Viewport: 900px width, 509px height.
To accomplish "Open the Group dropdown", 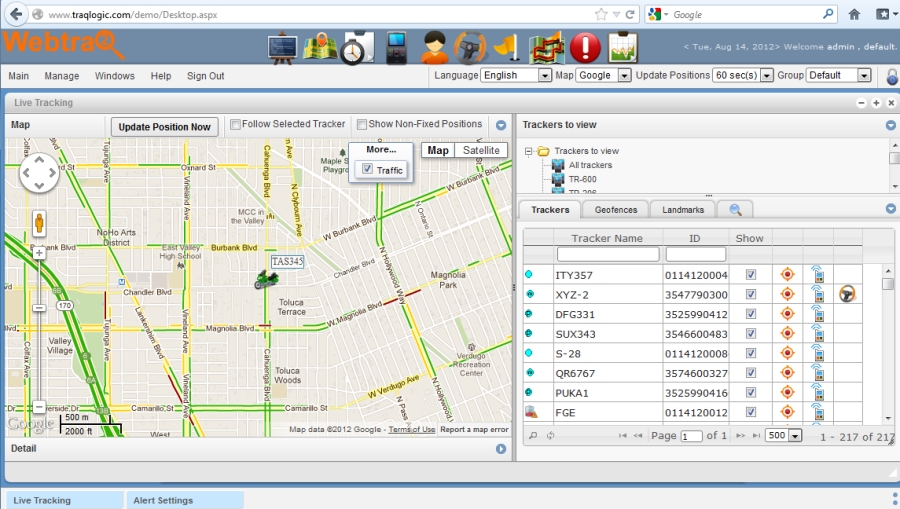I will point(839,75).
